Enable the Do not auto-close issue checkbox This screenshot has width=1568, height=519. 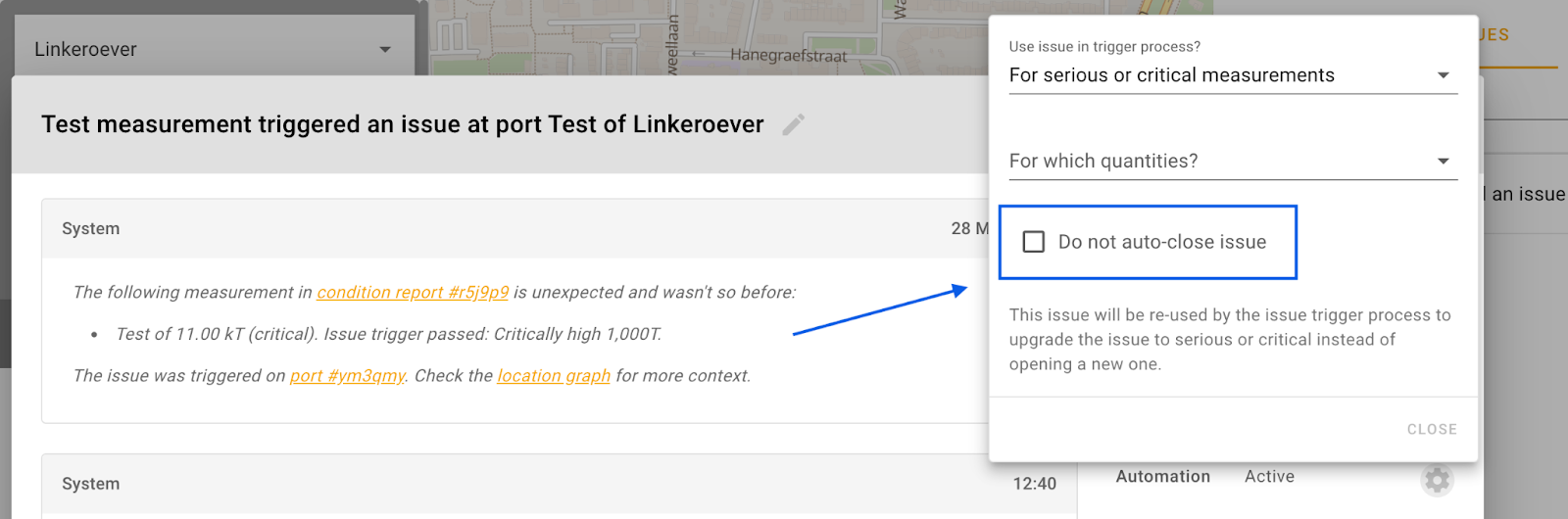1034,242
